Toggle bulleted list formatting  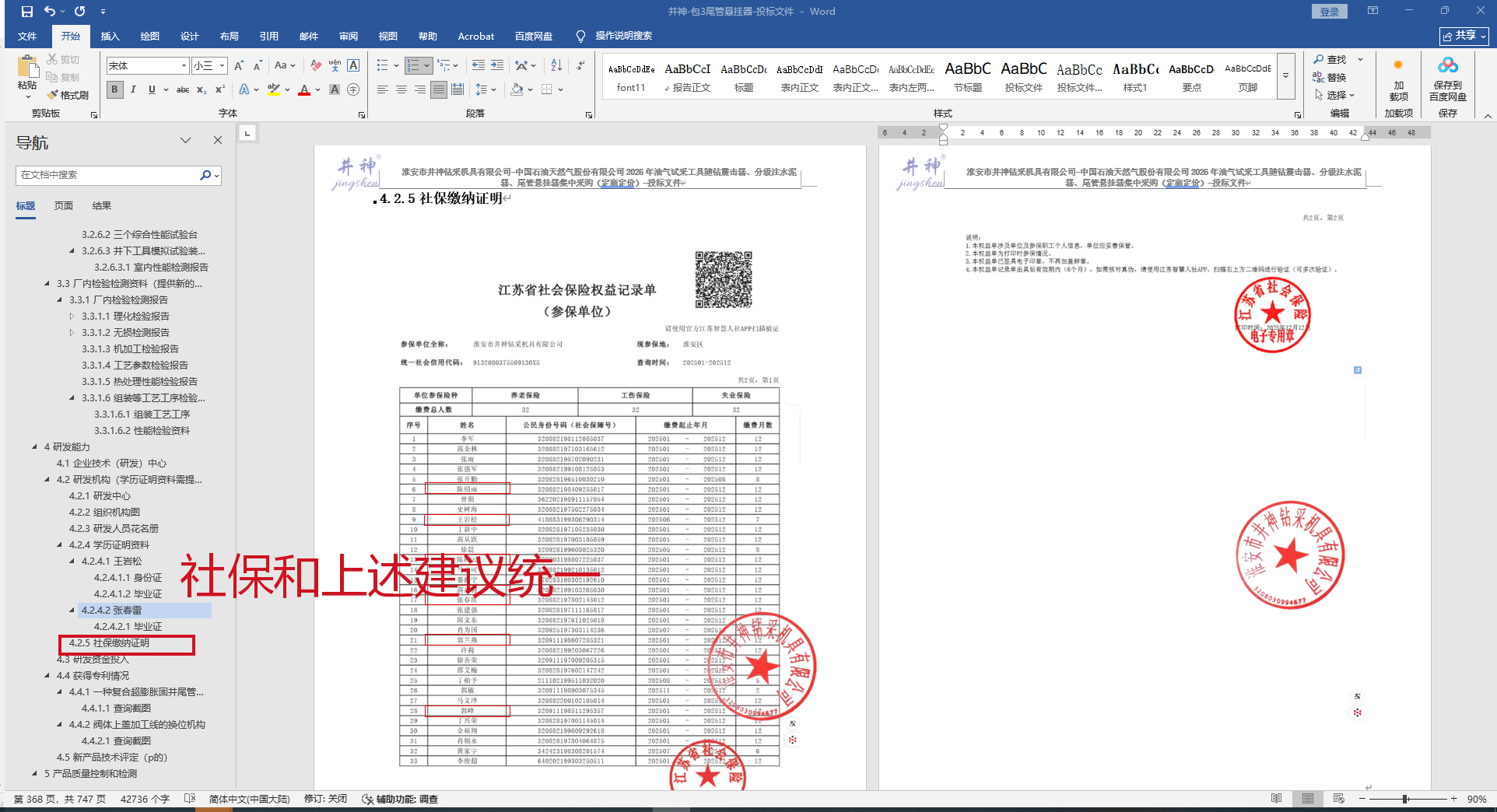pyautogui.click(x=383, y=65)
